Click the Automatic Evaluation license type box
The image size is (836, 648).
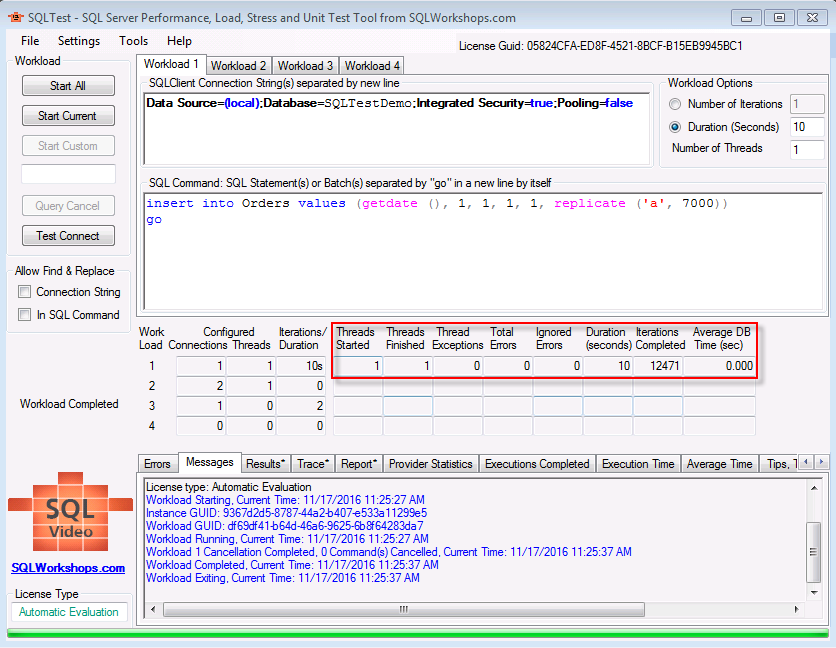[69, 612]
